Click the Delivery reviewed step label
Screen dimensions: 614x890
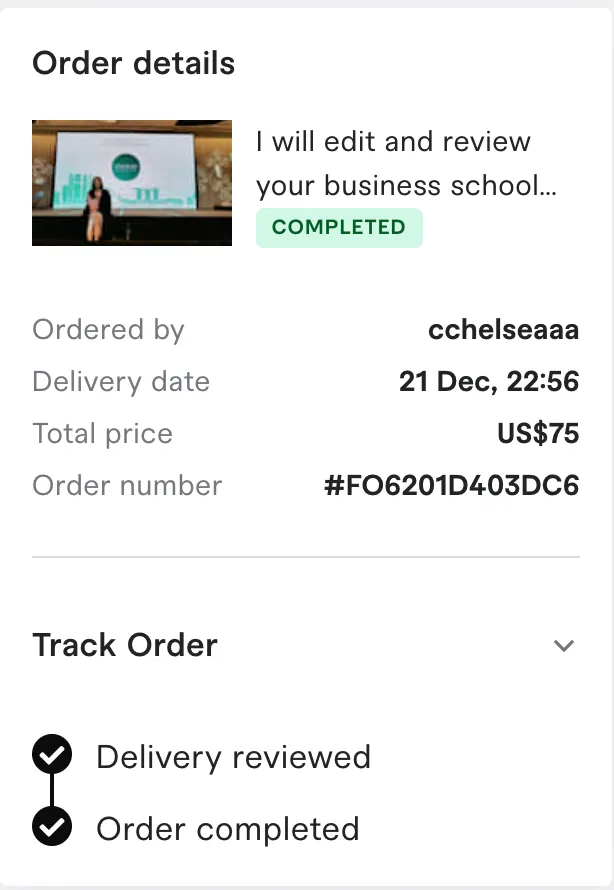(233, 757)
